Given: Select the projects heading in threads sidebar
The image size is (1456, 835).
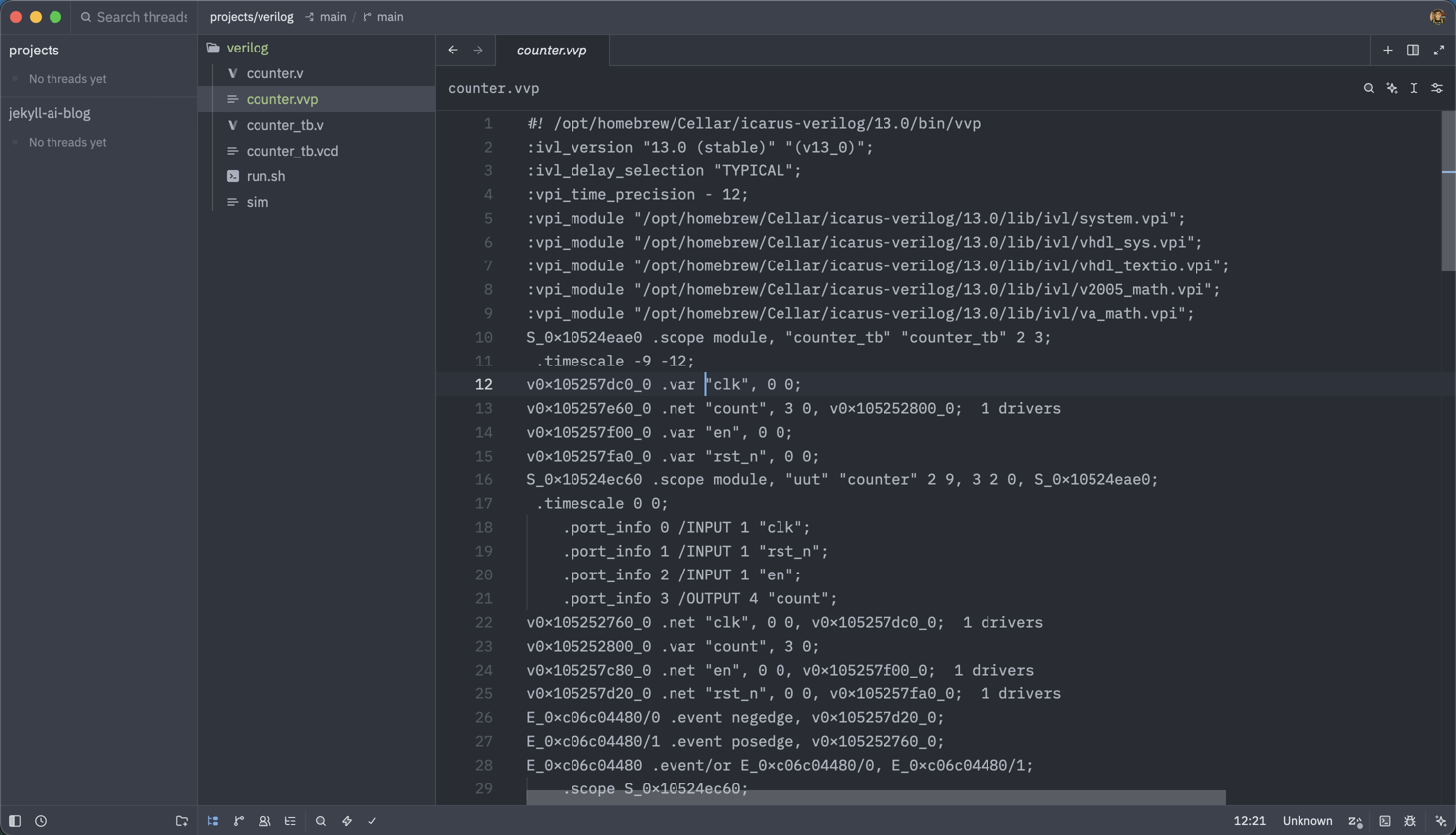Looking at the screenshot, I should point(34,50).
